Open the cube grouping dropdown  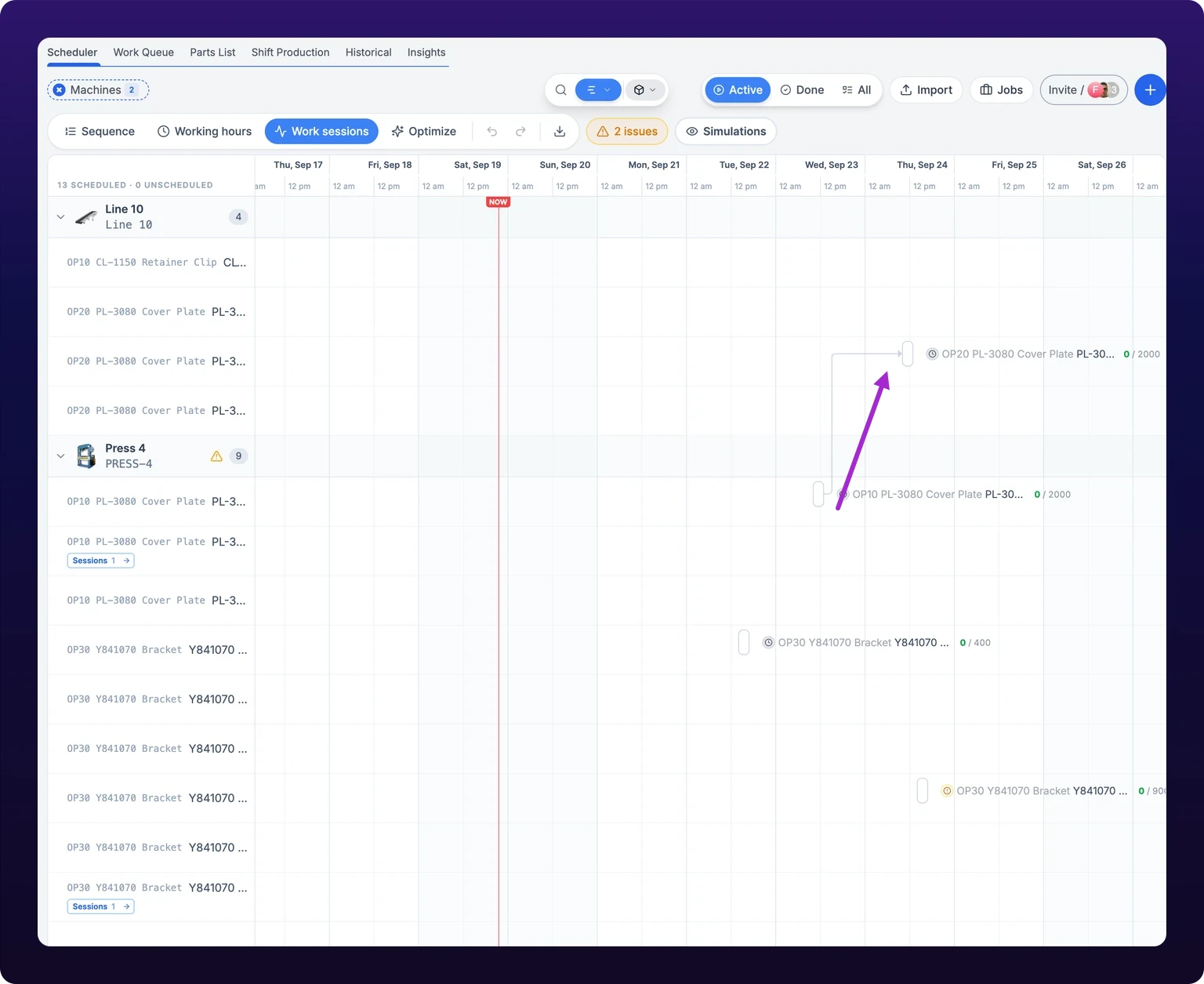point(644,90)
